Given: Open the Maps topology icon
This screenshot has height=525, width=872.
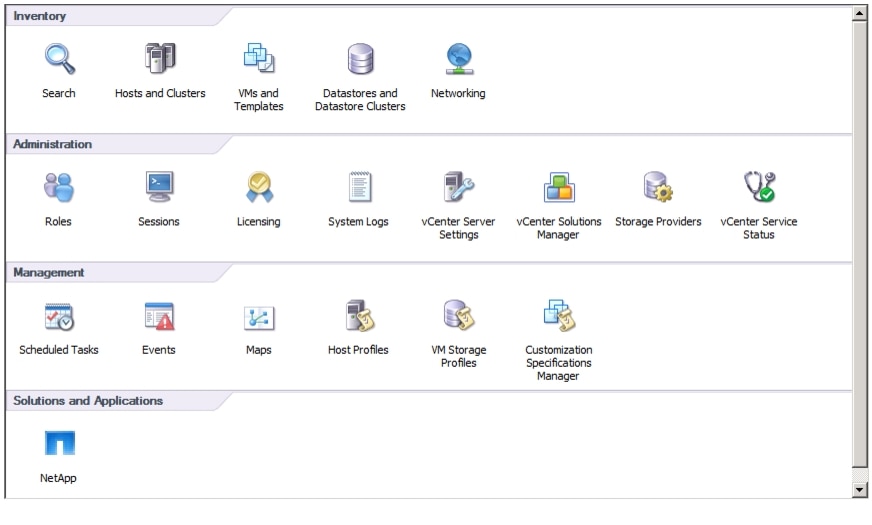Looking at the screenshot, I should click(259, 318).
